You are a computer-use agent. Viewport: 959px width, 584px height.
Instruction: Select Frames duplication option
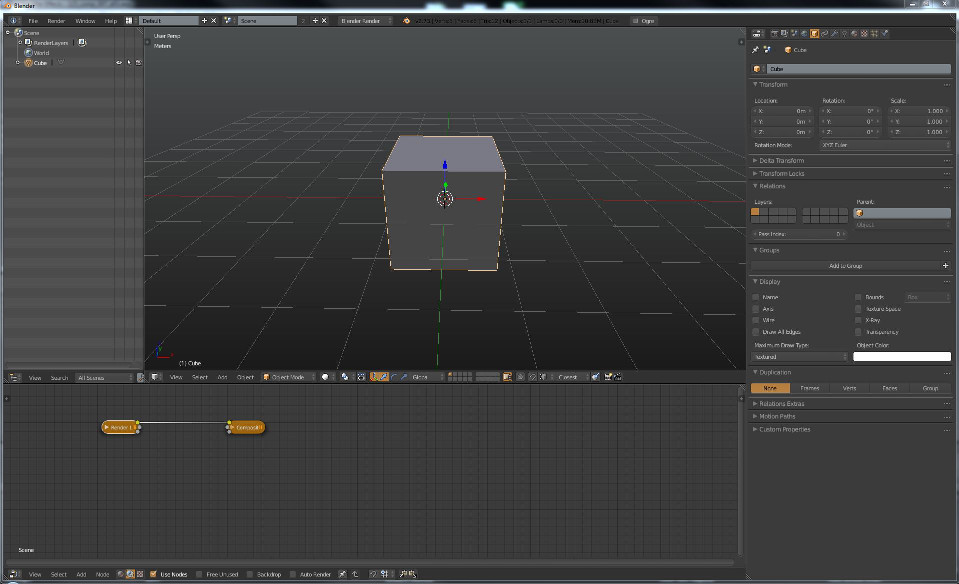(x=810, y=387)
